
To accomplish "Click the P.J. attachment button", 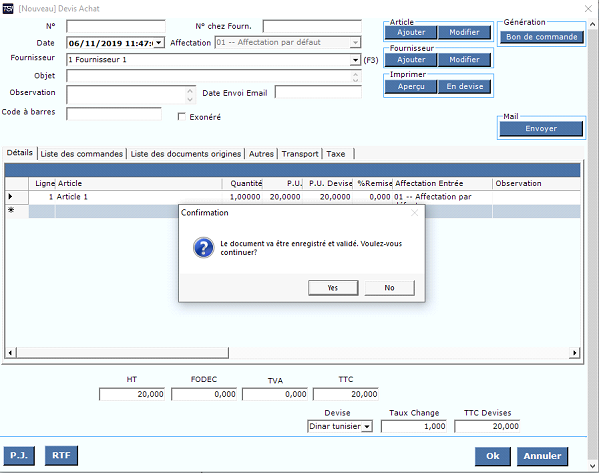I will [x=19, y=455].
